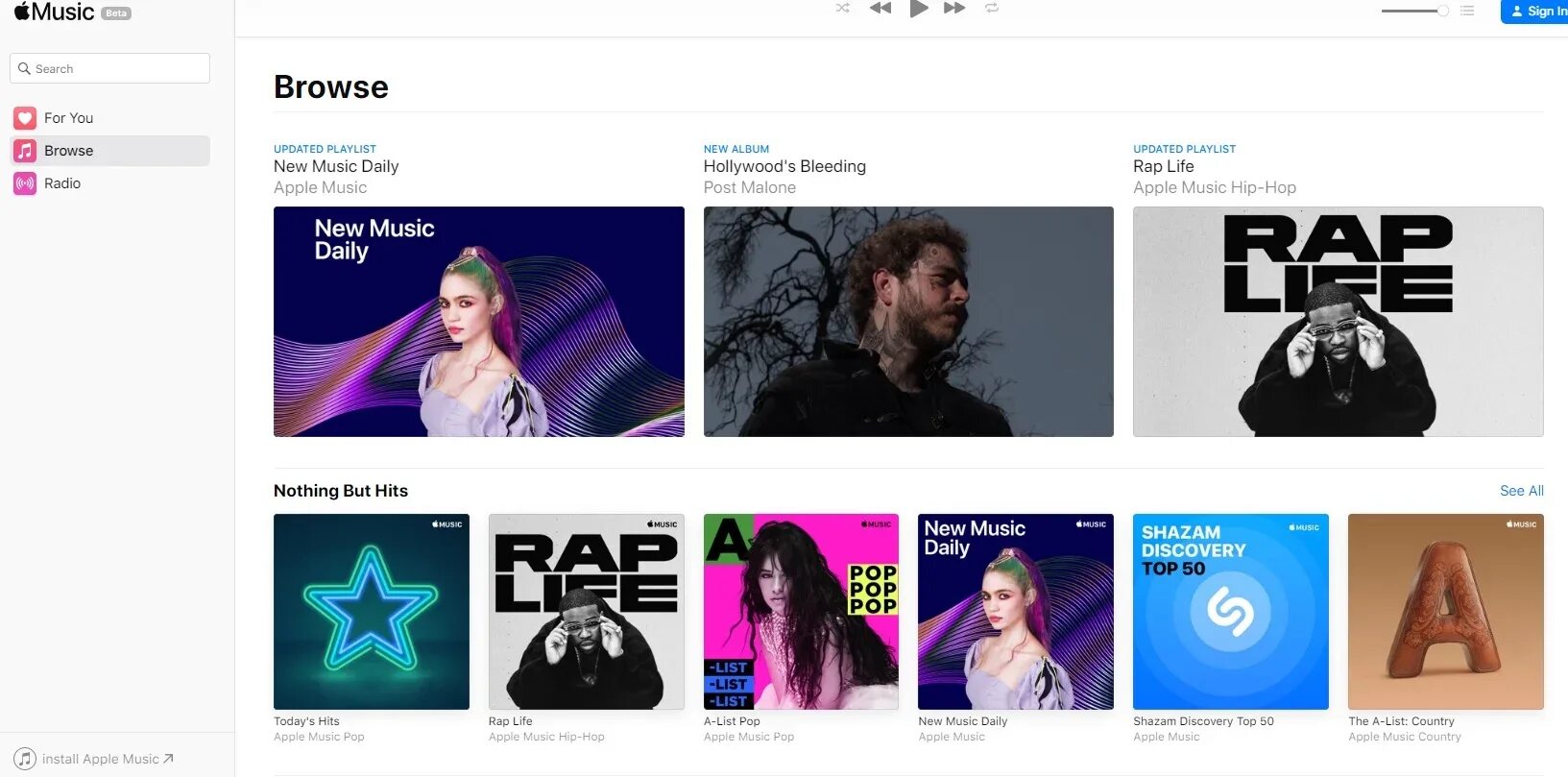Click the Radio waves icon
Screen dimensions: 1568x777
point(25,183)
